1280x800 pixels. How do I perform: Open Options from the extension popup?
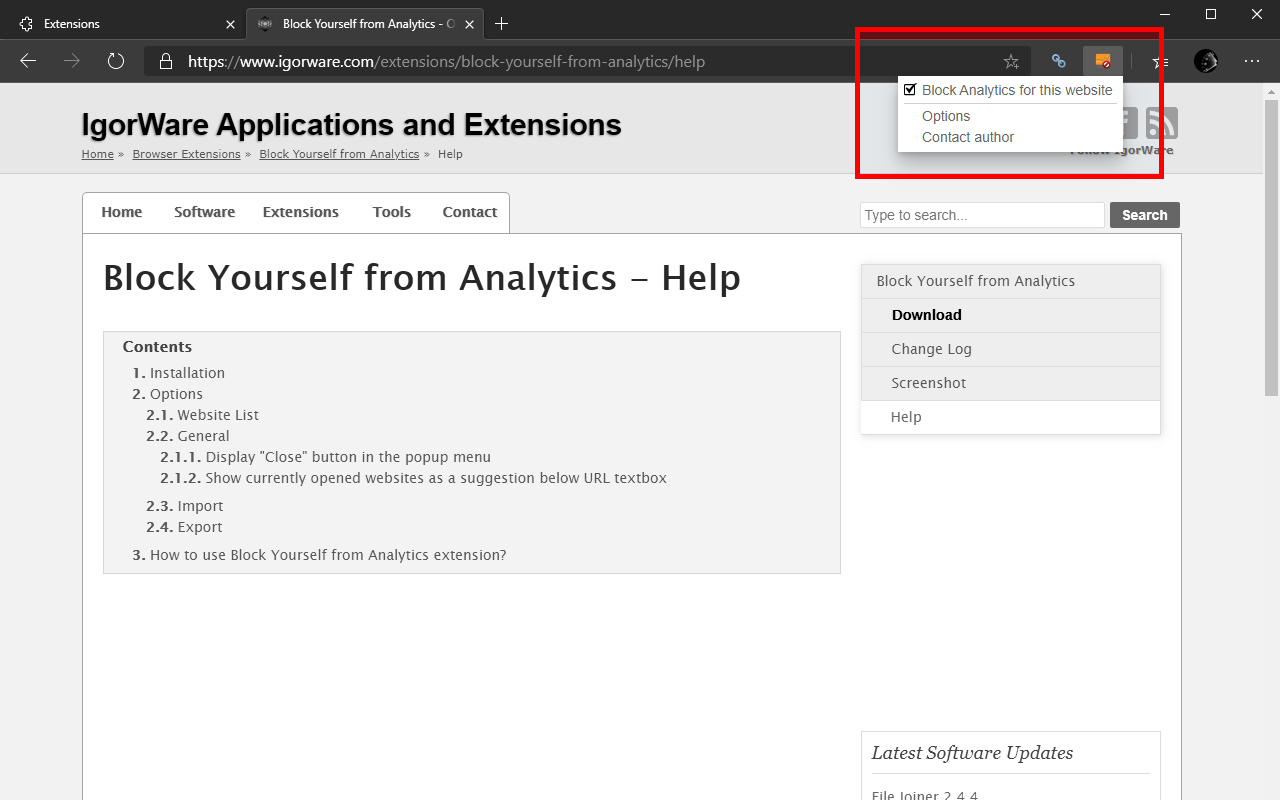(946, 116)
